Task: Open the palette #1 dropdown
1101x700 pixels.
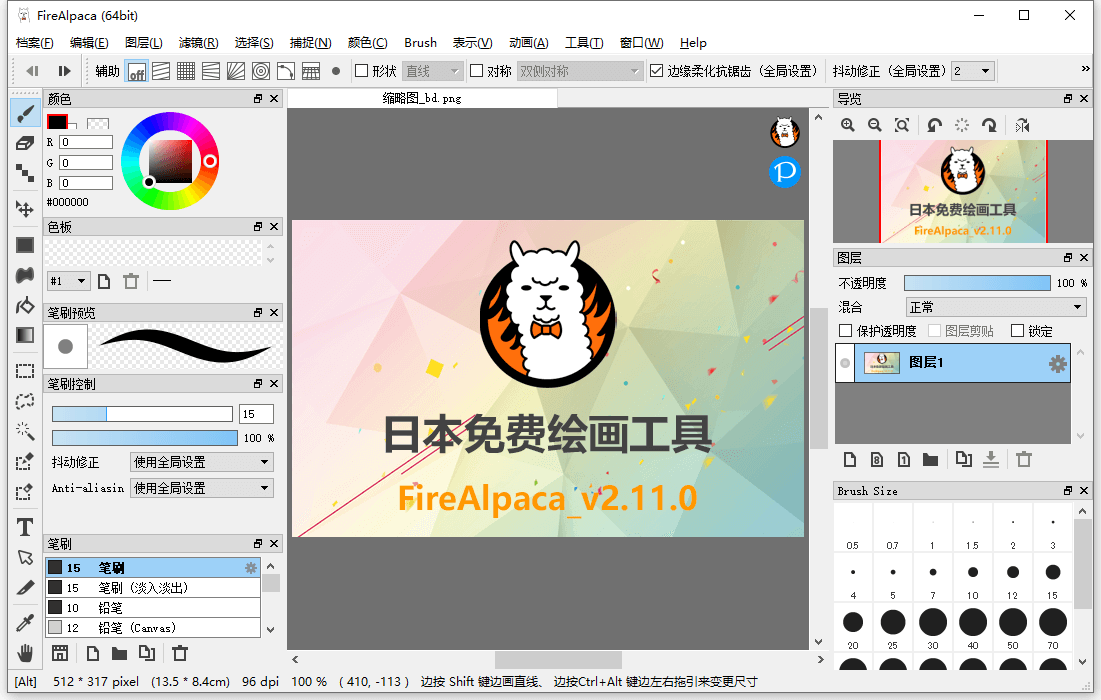Action: 68,281
